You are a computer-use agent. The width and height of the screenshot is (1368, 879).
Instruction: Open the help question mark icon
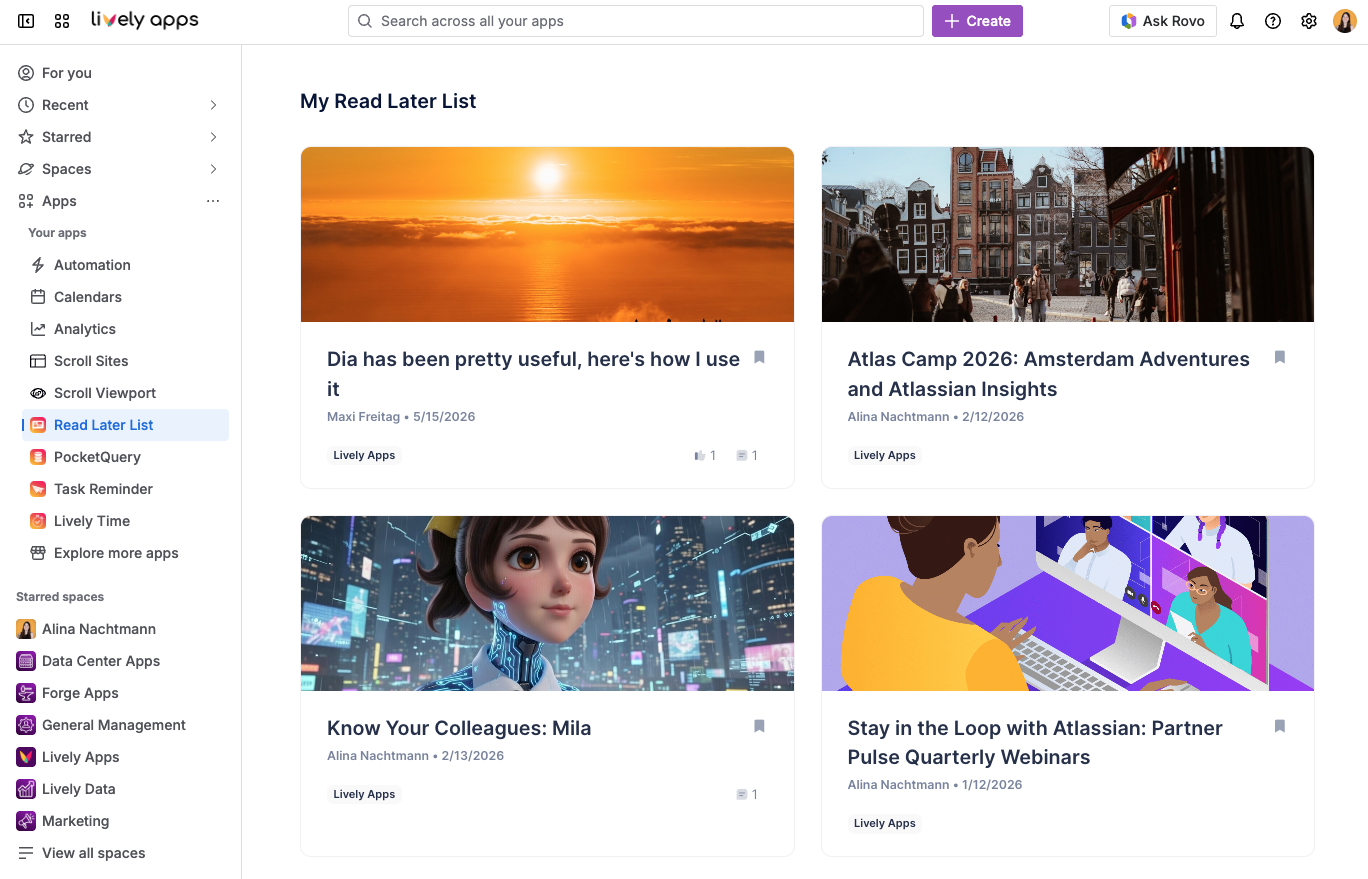[1273, 21]
